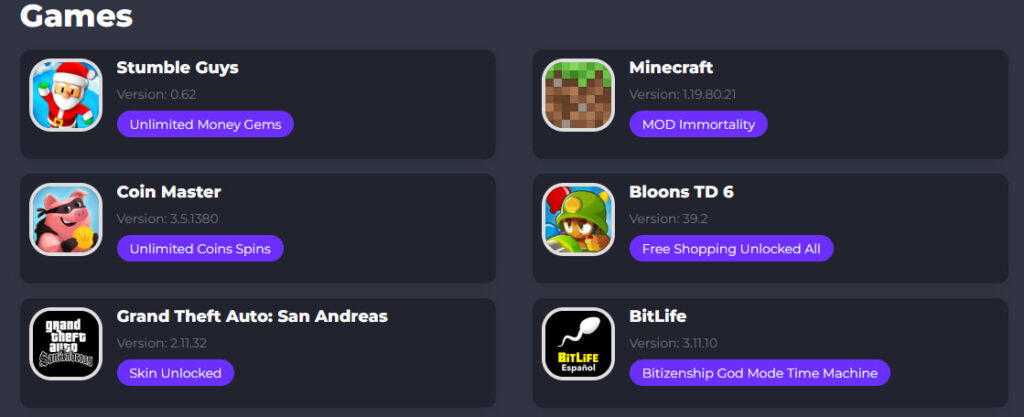Open the Bloons TD 6 title link
The width and height of the screenshot is (1024, 417).
(681, 192)
